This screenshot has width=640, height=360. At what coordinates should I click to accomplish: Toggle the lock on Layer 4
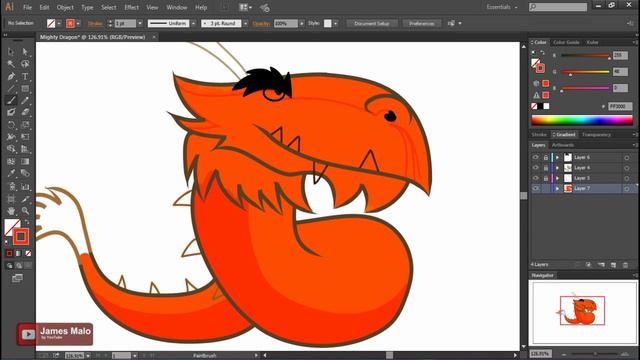click(546, 168)
